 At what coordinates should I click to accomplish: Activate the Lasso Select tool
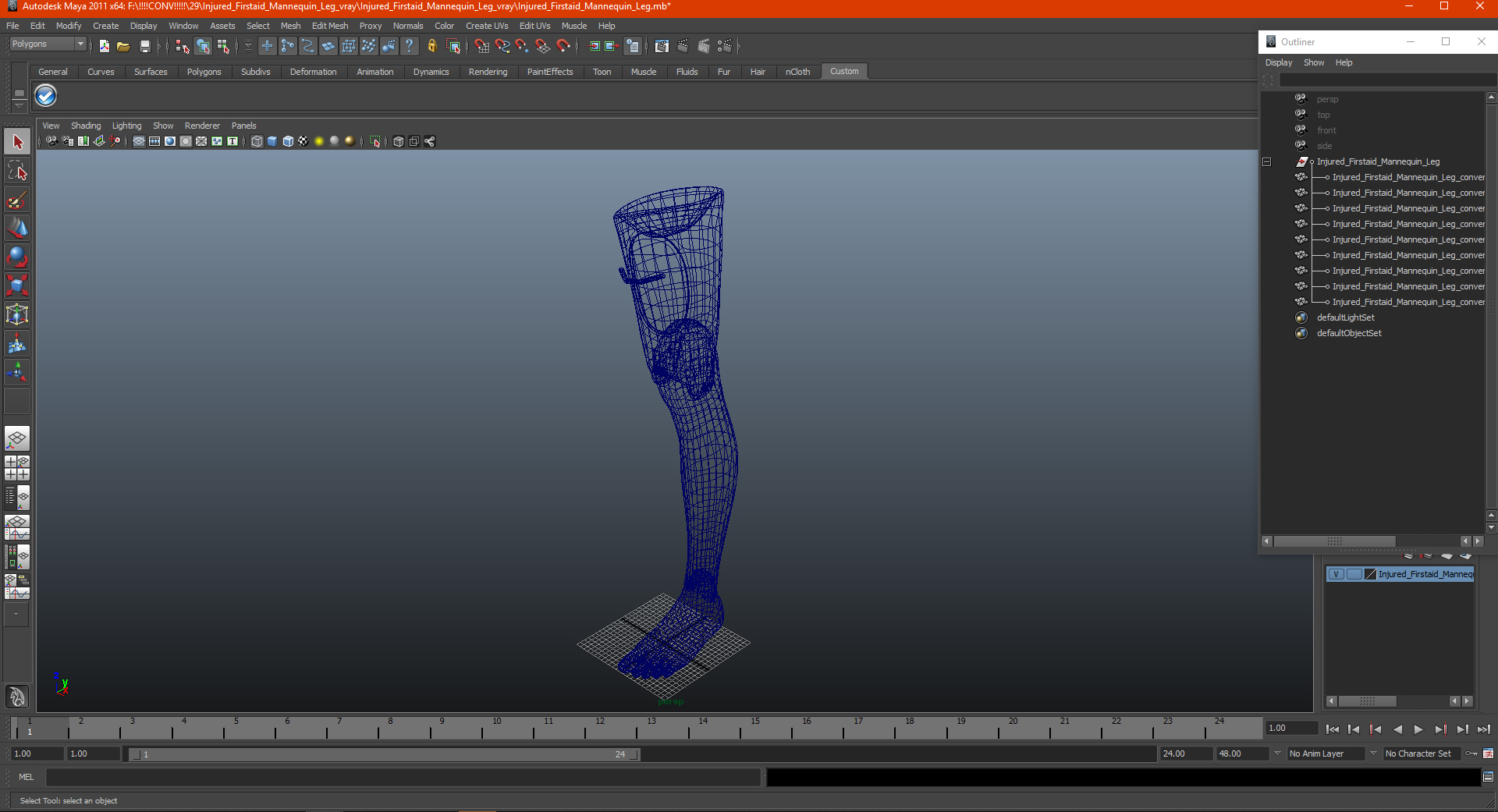(17, 171)
